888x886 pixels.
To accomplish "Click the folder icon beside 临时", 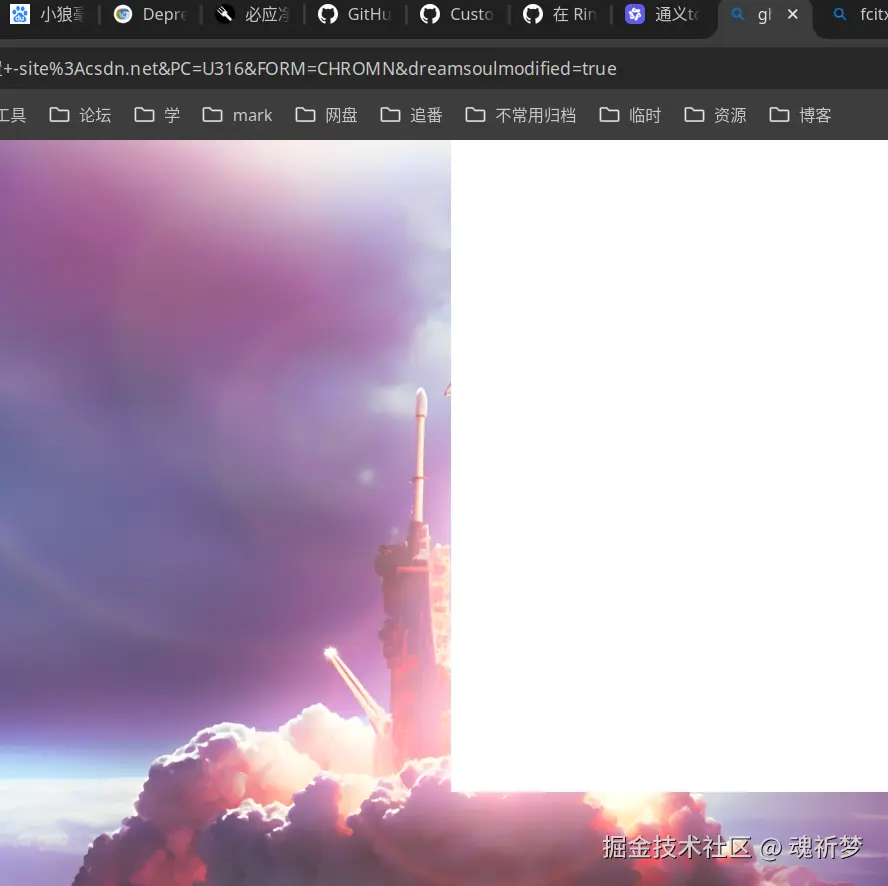I will [x=609, y=115].
